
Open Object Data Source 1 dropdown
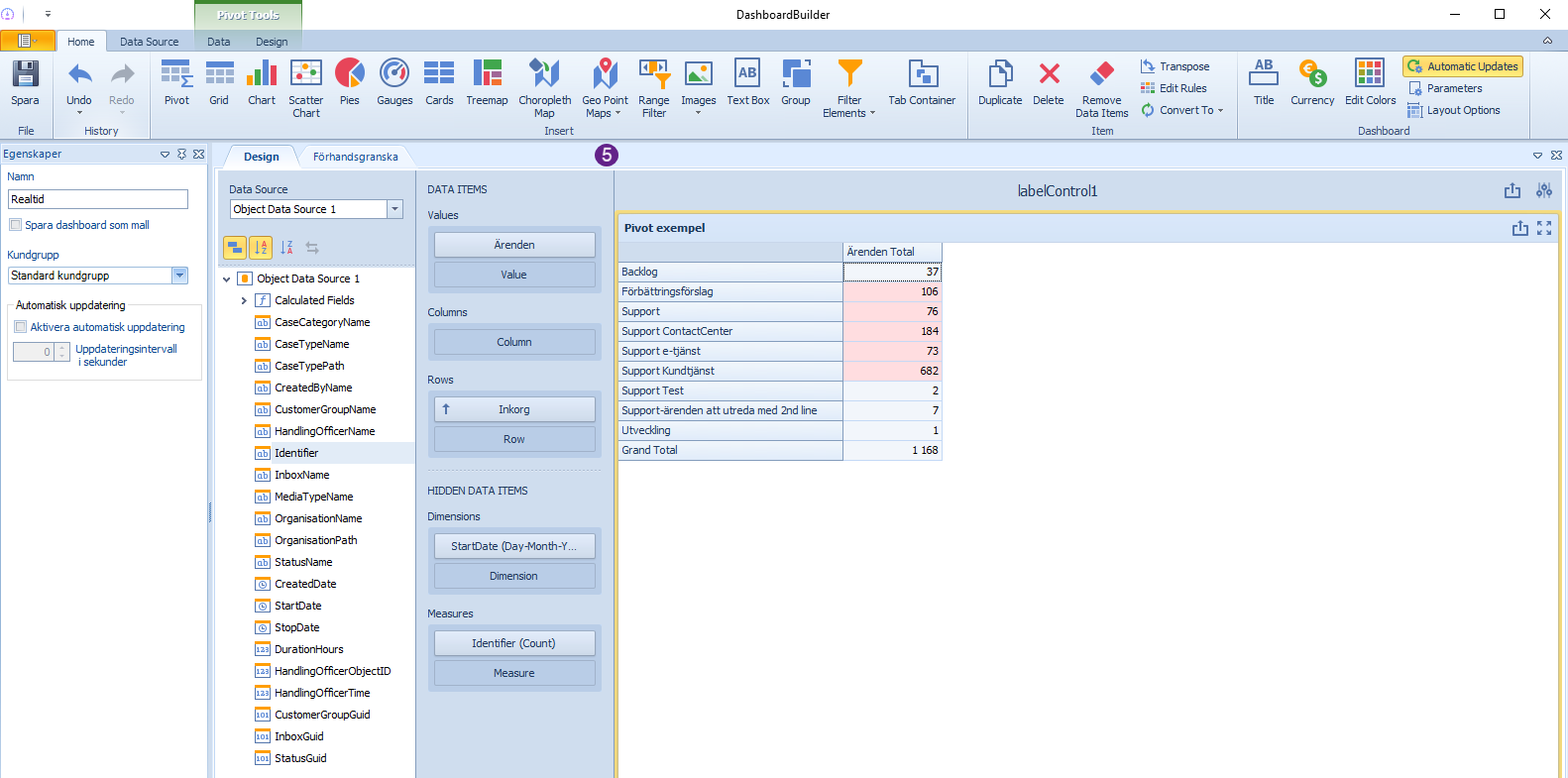[395, 209]
